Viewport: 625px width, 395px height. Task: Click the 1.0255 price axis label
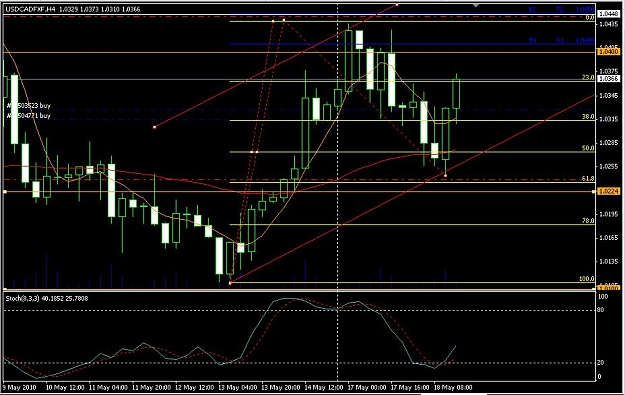pyautogui.click(x=608, y=167)
